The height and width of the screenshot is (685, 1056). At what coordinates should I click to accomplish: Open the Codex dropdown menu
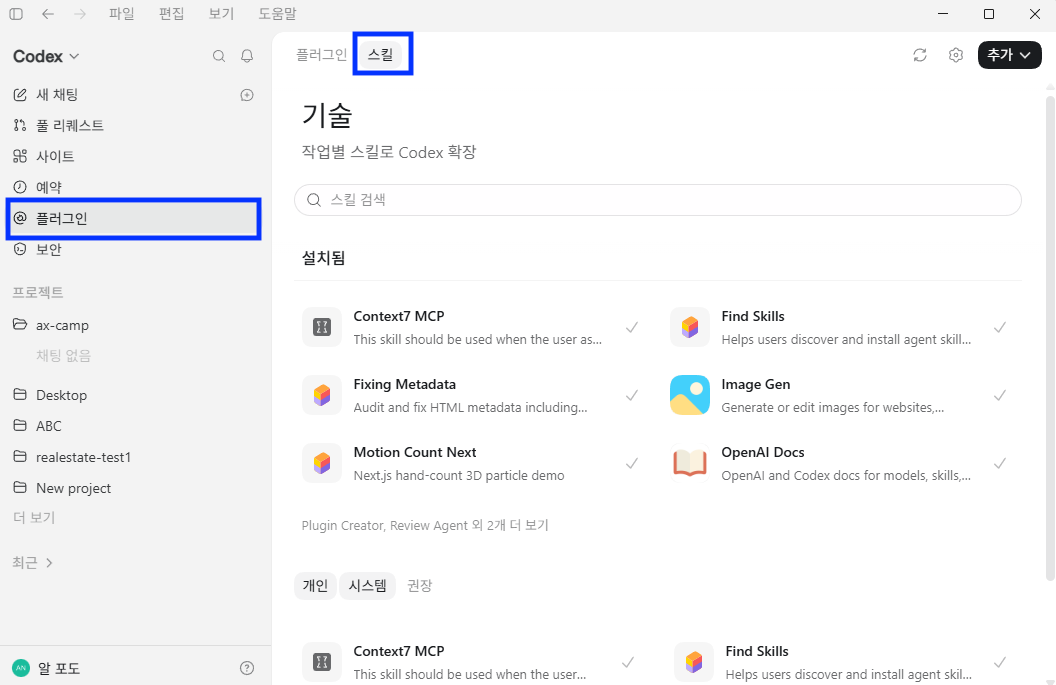[46, 57]
